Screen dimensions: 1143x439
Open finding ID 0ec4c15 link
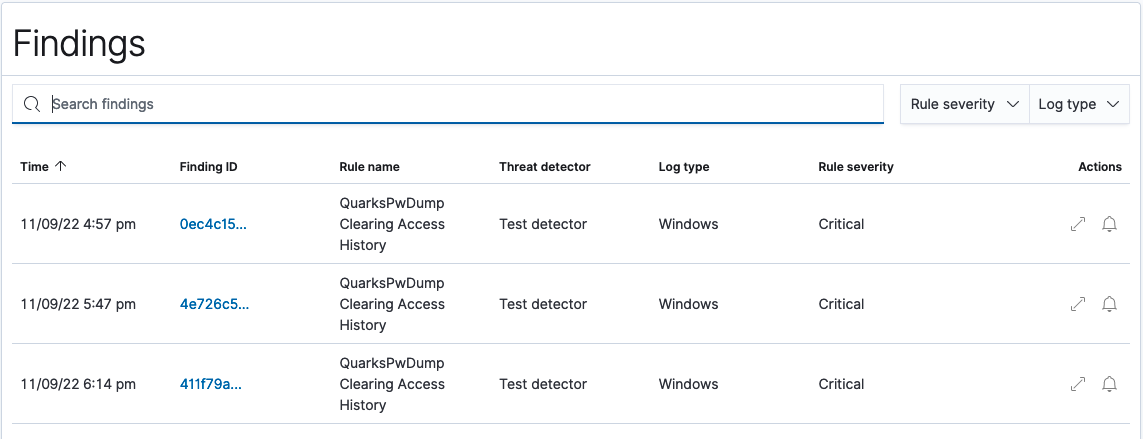(213, 224)
